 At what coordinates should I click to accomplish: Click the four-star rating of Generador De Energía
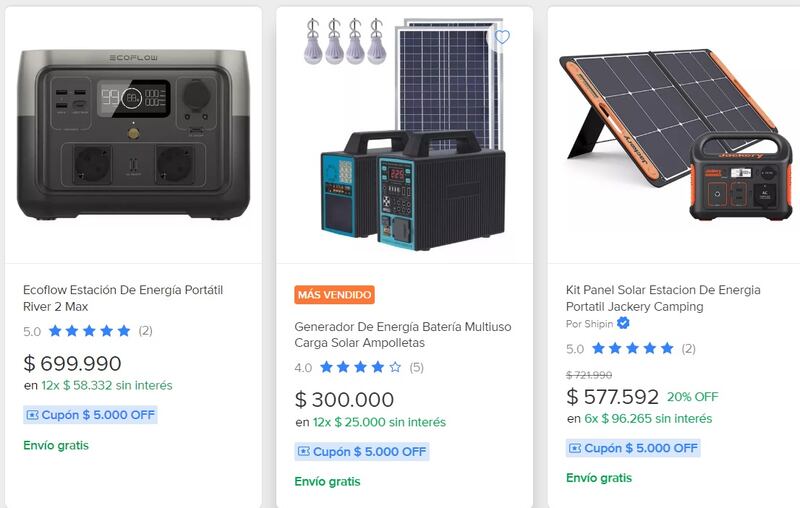(360, 368)
